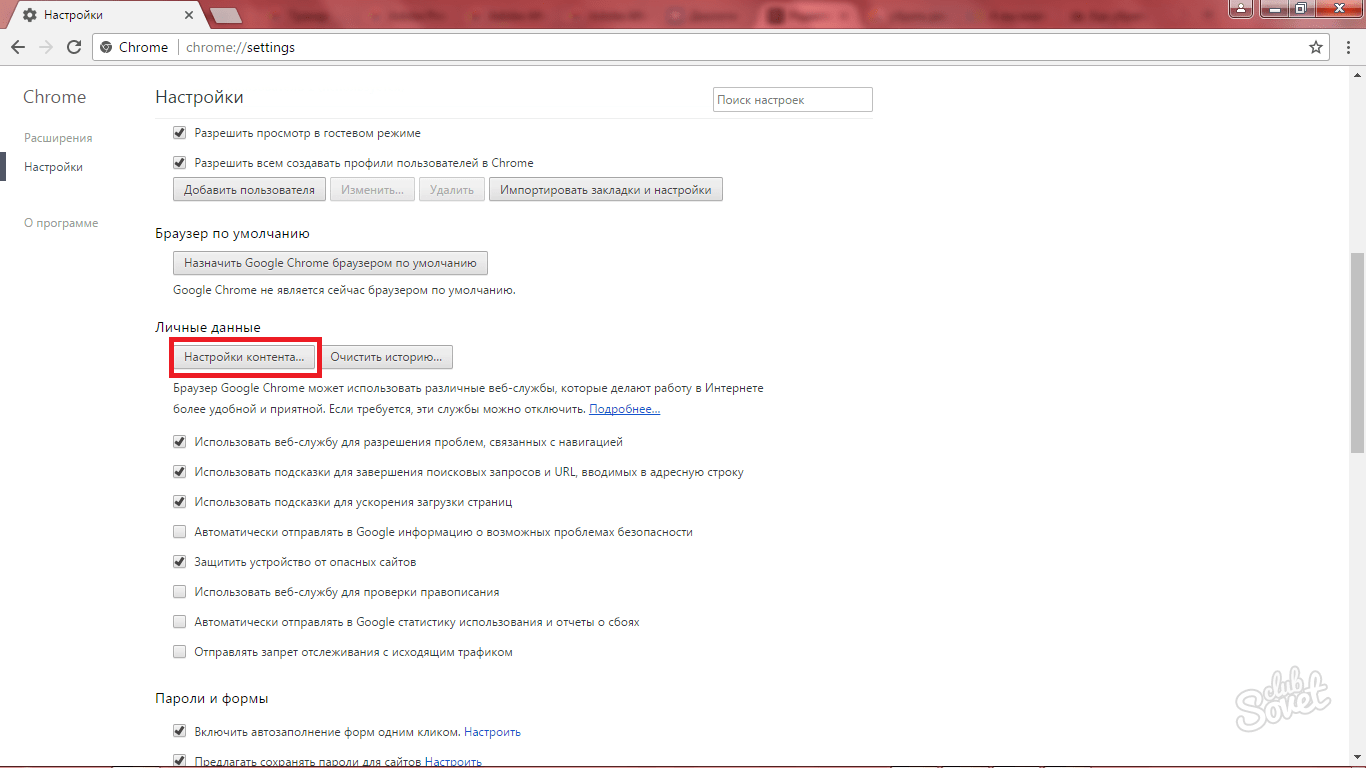This screenshot has width=1366, height=768.
Task: Open 'Настройки контента...' dialog
Action: tap(244, 357)
